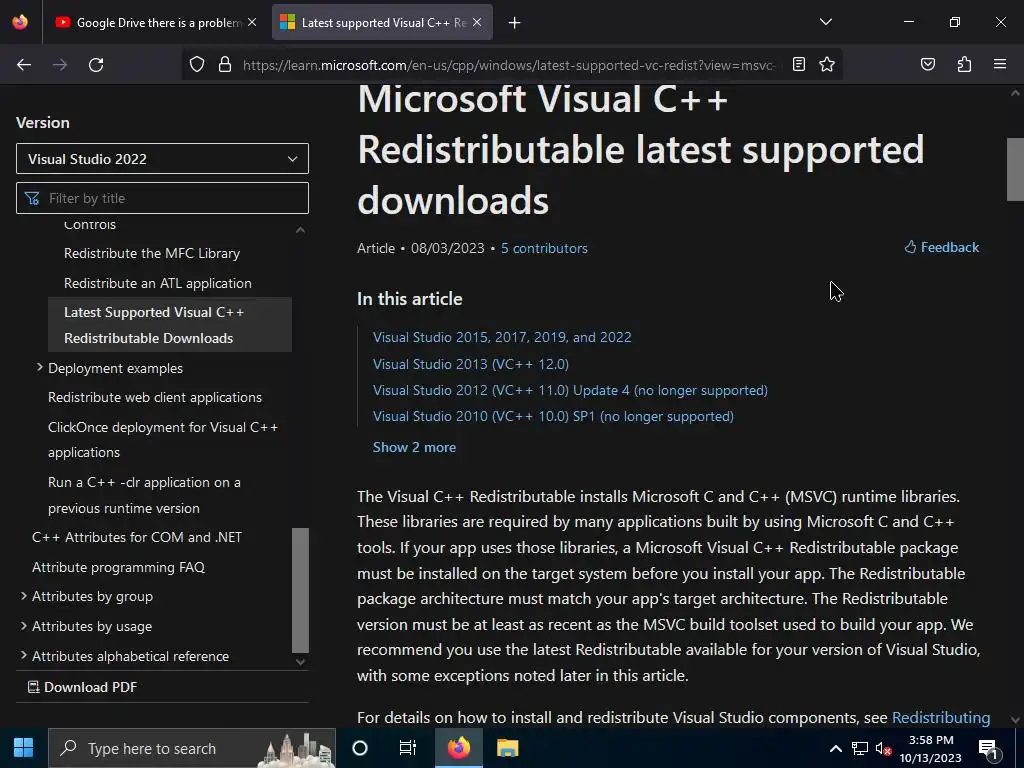Click the Download PDF button
Screen dimensions: 1024x768
coord(82,687)
